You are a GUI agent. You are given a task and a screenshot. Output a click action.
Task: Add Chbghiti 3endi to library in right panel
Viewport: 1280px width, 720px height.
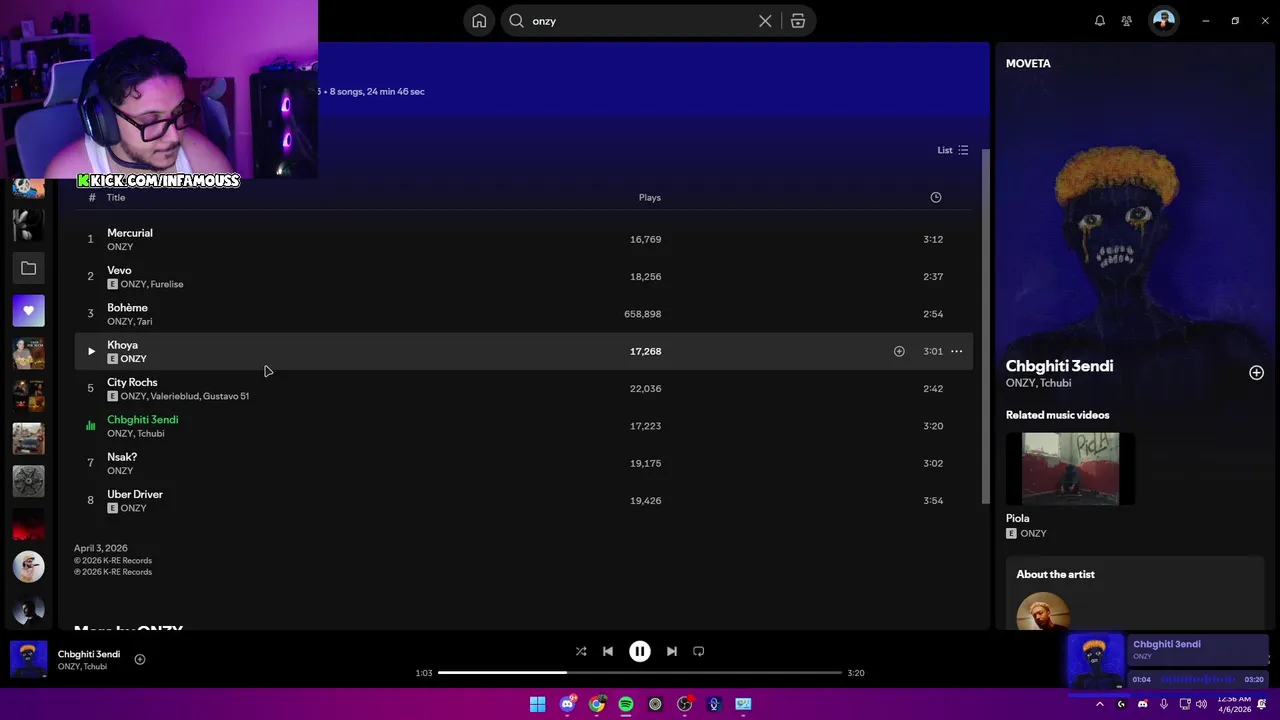(x=1256, y=373)
